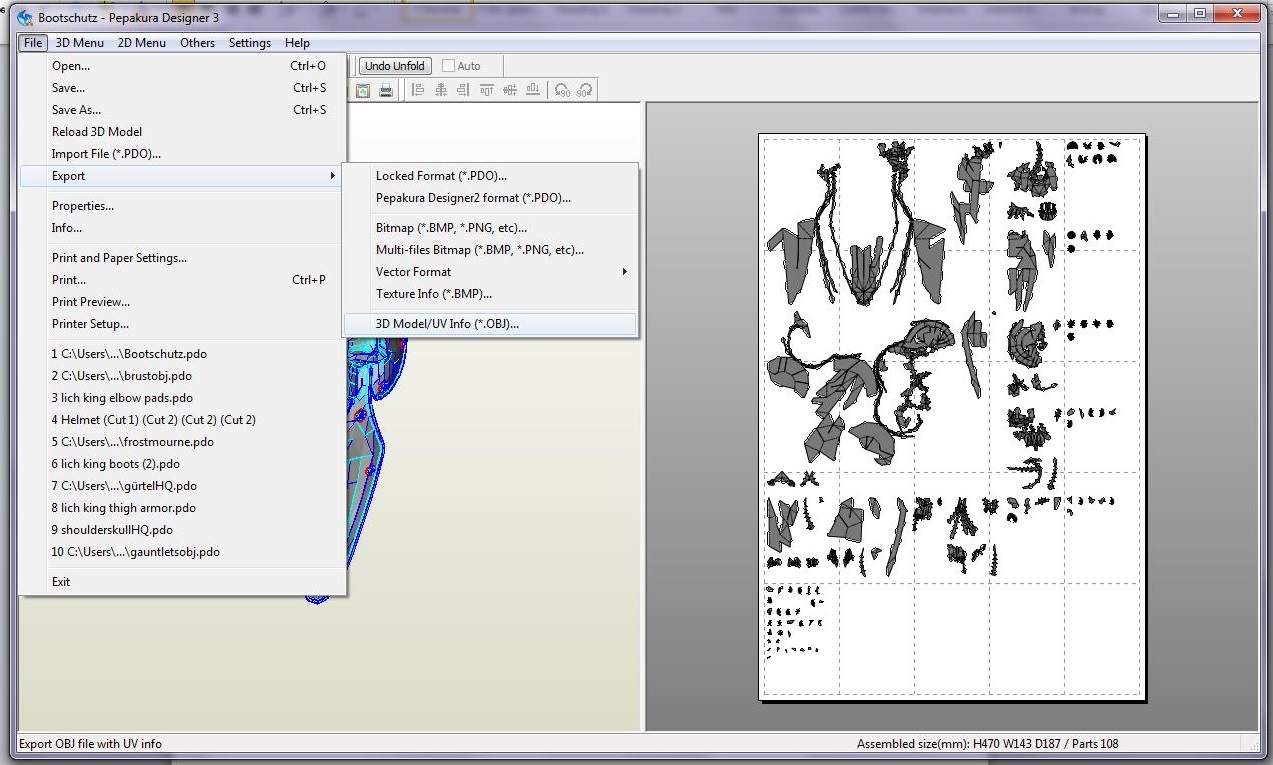
Task: Rotate parts 90 degrees clockwise
Action: 585,90
